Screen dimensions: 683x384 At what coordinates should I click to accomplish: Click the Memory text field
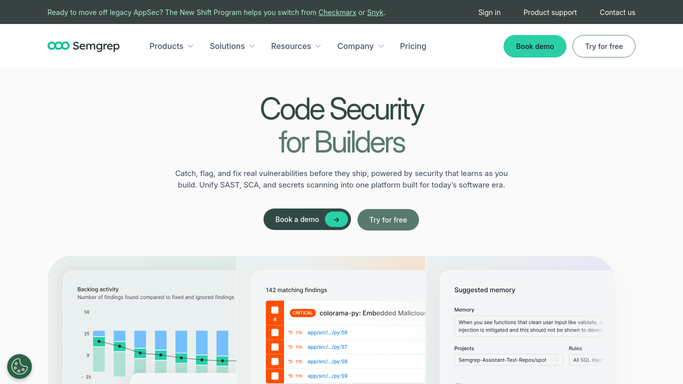[534, 326]
